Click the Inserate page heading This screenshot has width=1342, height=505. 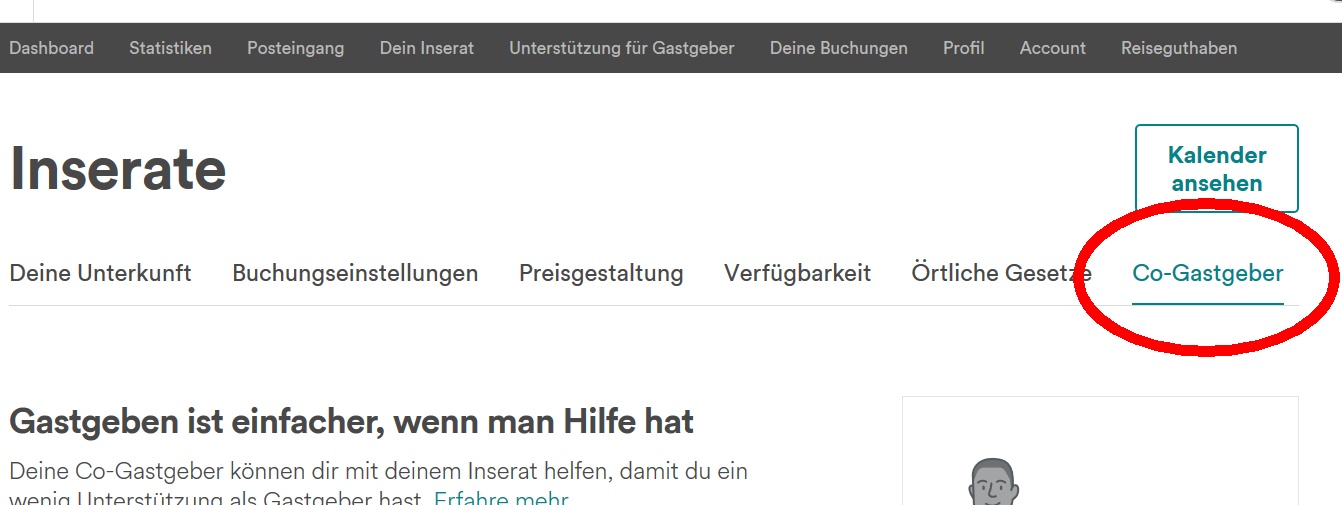(x=118, y=169)
